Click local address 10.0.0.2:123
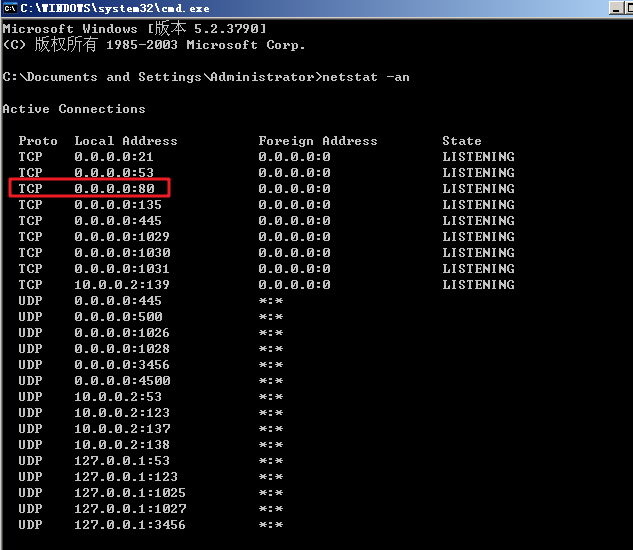The width and height of the screenshot is (633, 550). (122, 413)
